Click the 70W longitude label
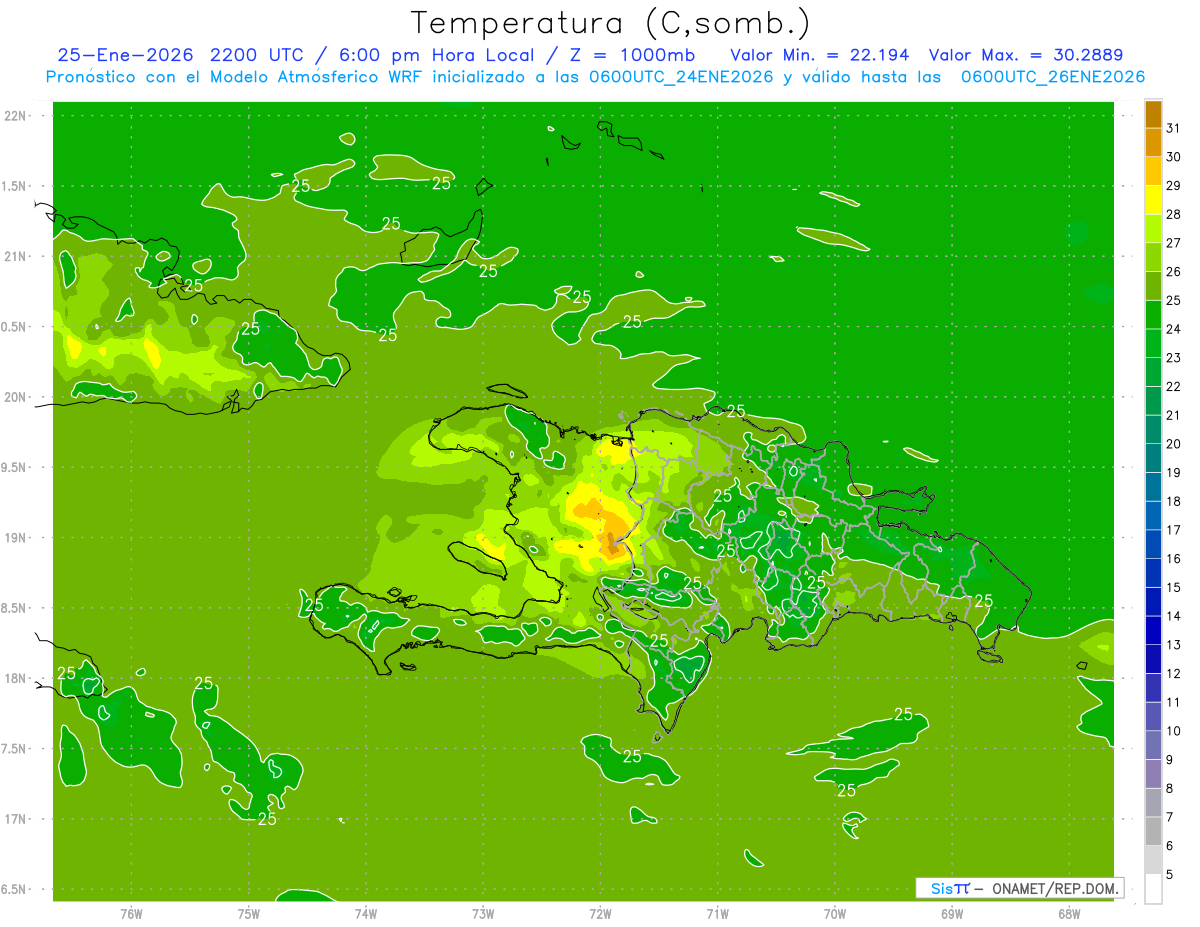Screen dimensions: 1200x927 (835, 914)
